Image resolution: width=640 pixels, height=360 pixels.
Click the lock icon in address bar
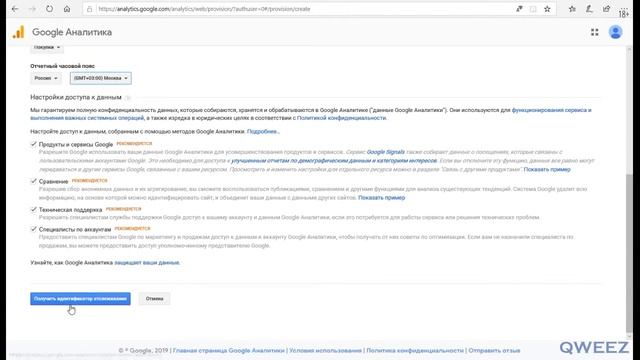coord(89,9)
